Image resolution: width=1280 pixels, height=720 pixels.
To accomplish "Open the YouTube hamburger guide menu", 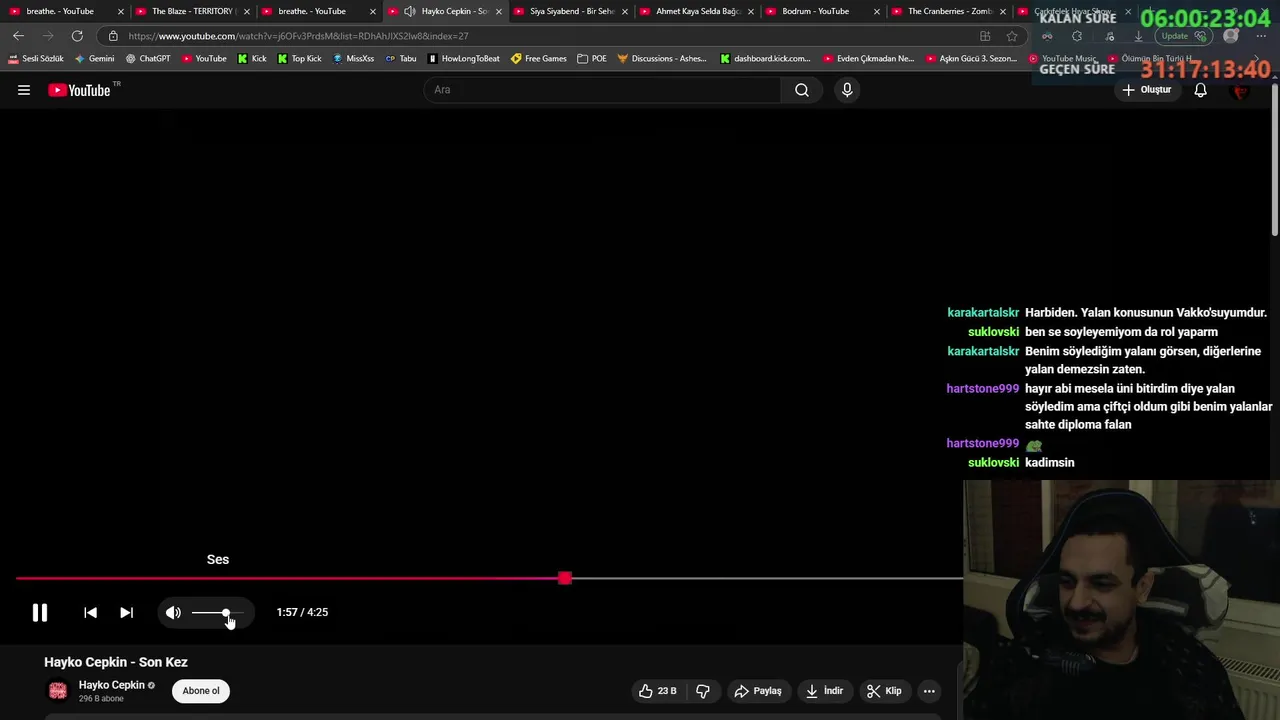I will pos(24,90).
